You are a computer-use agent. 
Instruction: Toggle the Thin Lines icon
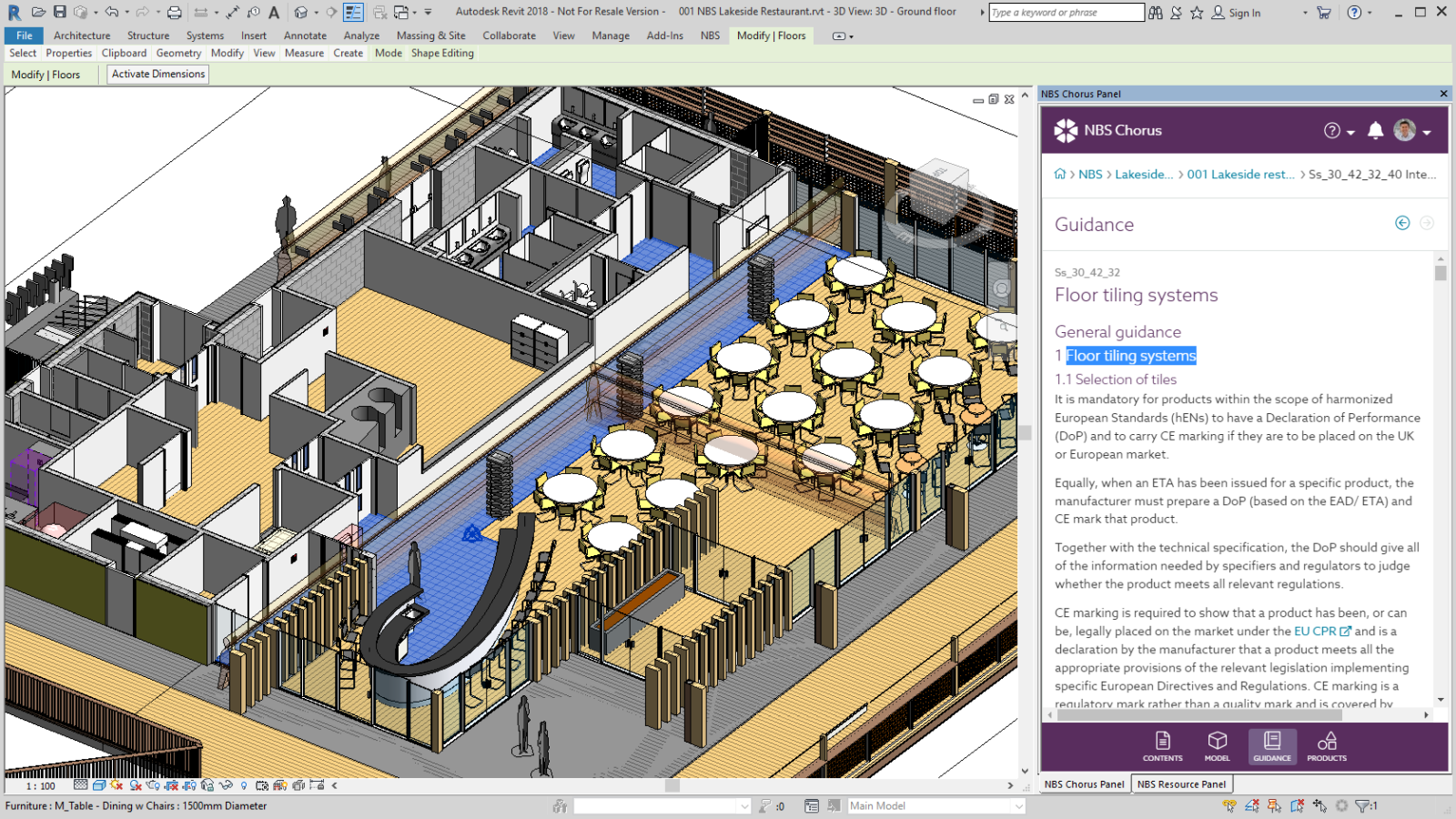pos(353,12)
